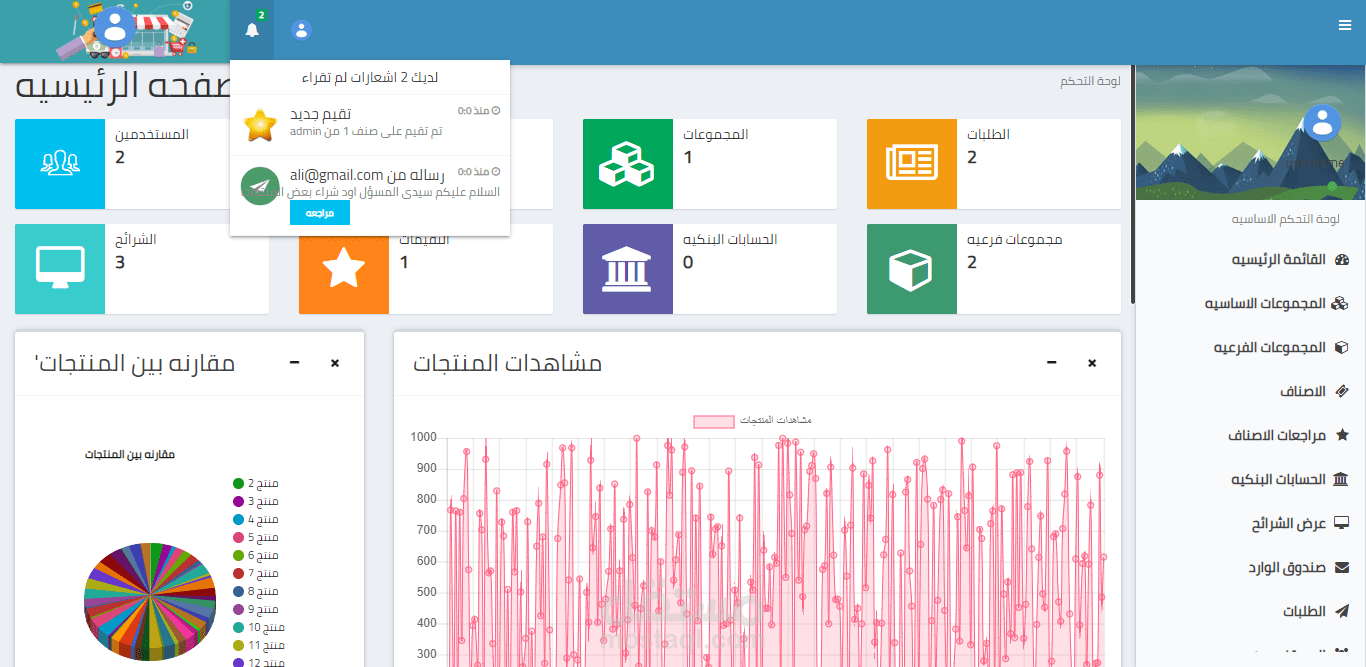Viewport: 1366px width, 667px height.
Task: Select الاصناف in the sidebar menu
Action: tap(1311, 391)
